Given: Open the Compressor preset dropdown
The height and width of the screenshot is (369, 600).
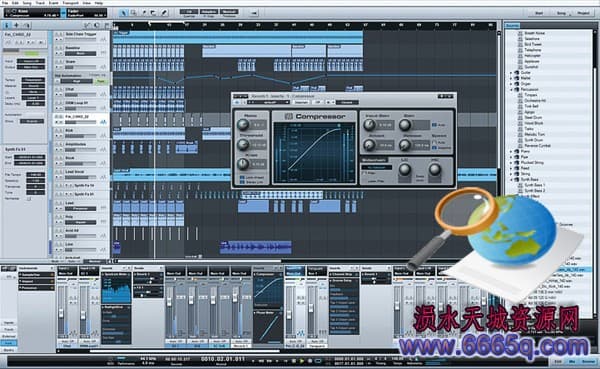Looking at the screenshot, I should coord(269,102).
